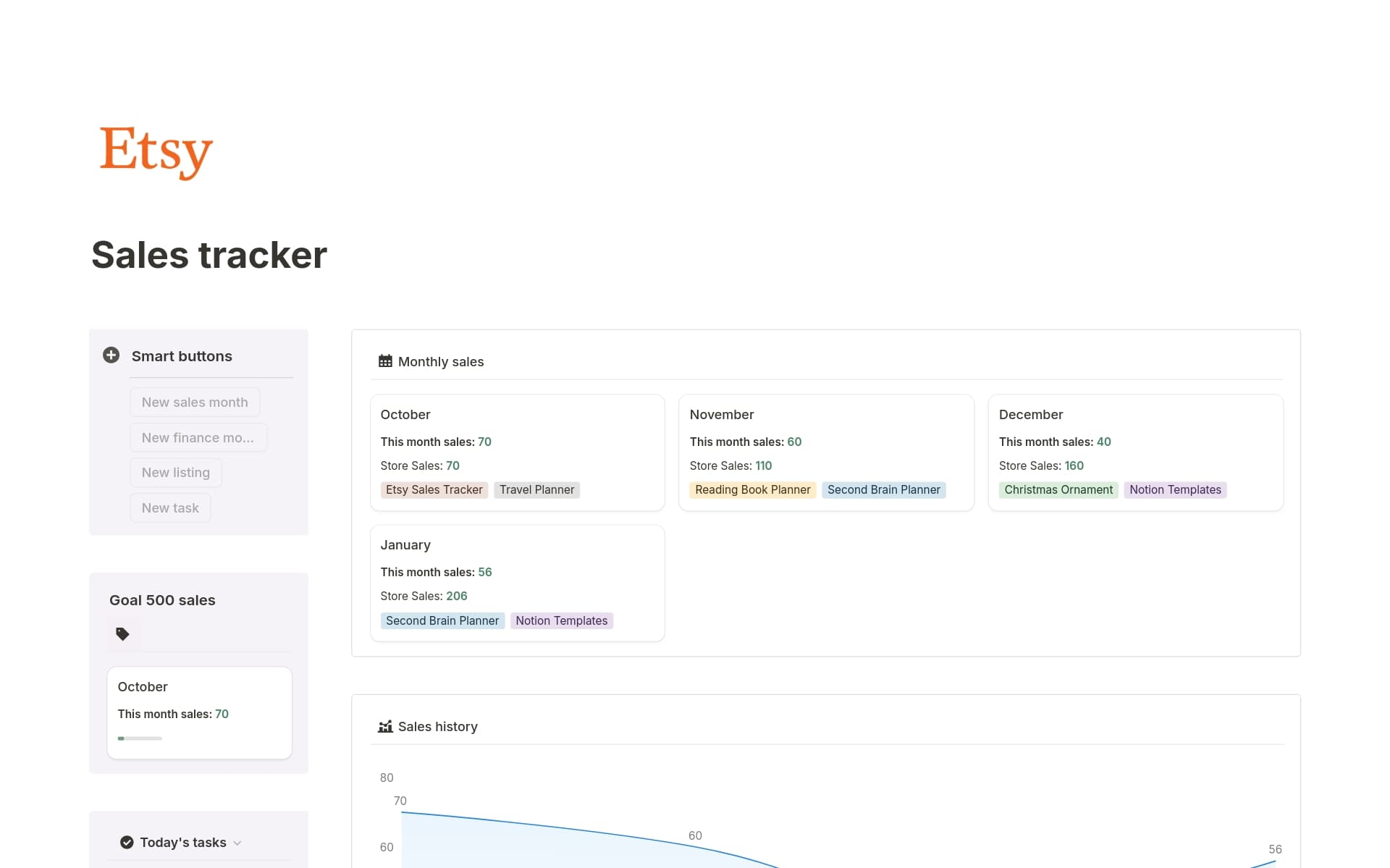Click the 'New task' button
The height and width of the screenshot is (868, 1390).
point(170,507)
